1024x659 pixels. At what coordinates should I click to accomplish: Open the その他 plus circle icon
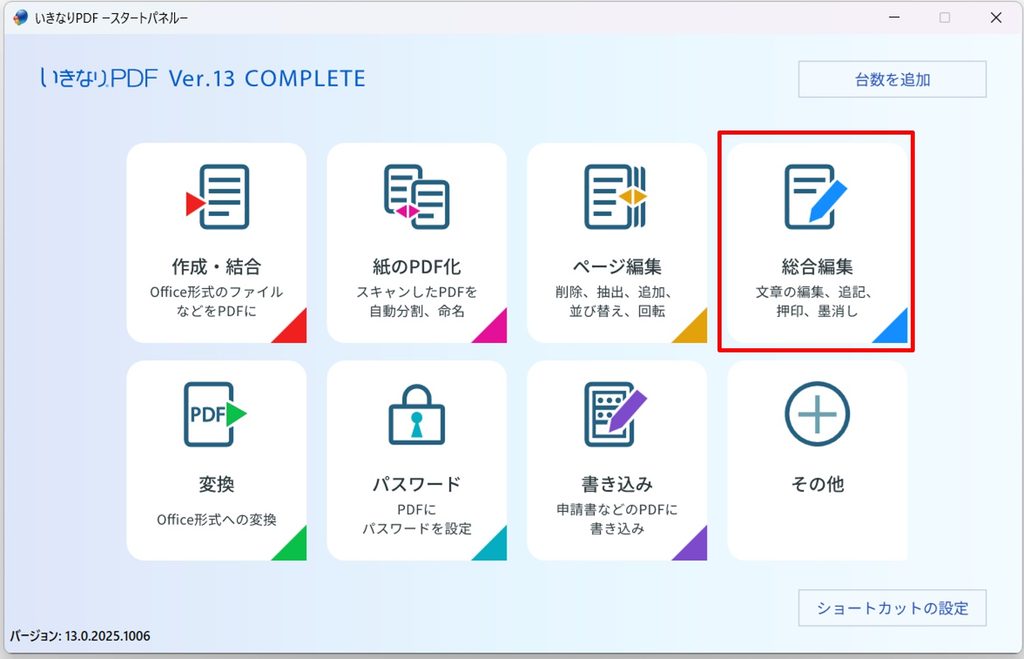(817, 414)
